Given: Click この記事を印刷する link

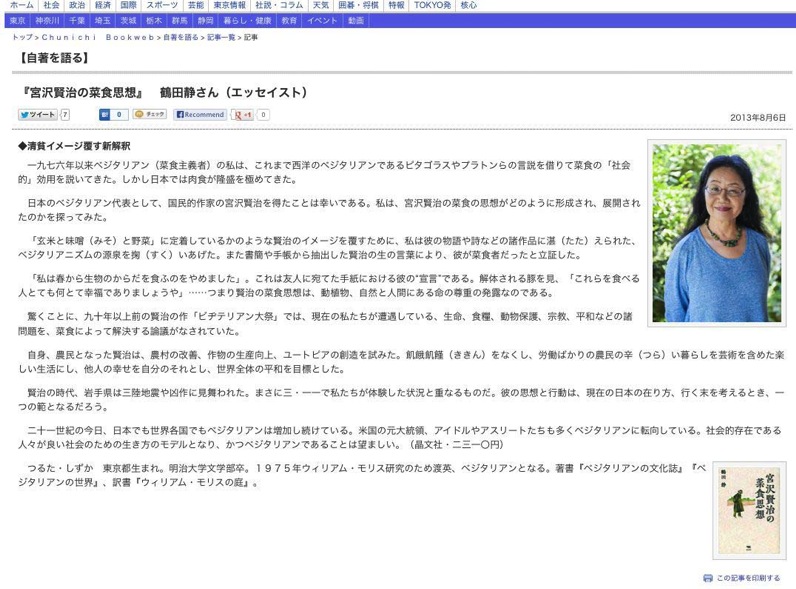Looking at the screenshot, I should pos(748,578).
